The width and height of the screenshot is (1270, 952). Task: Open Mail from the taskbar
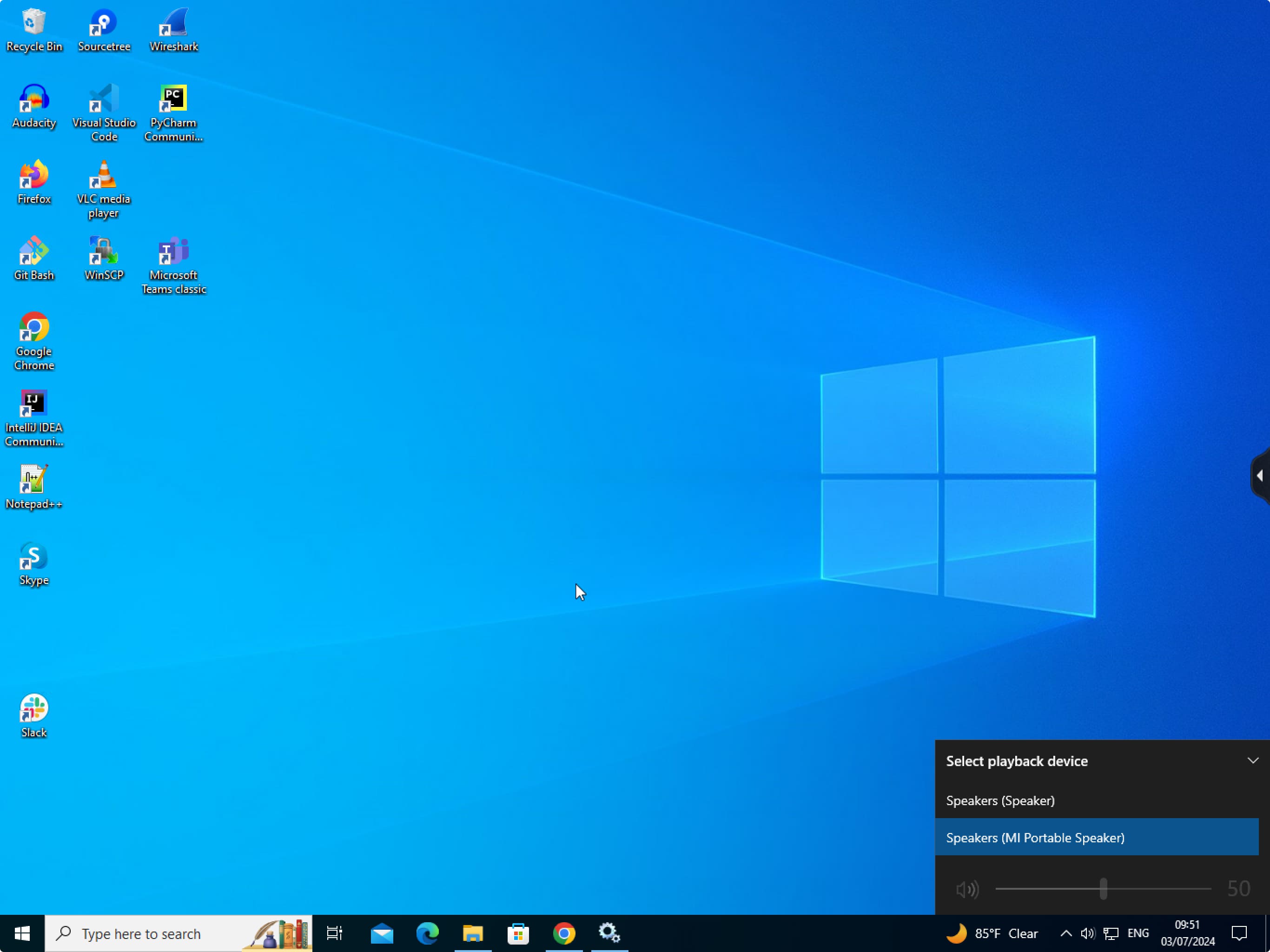[x=382, y=933]
